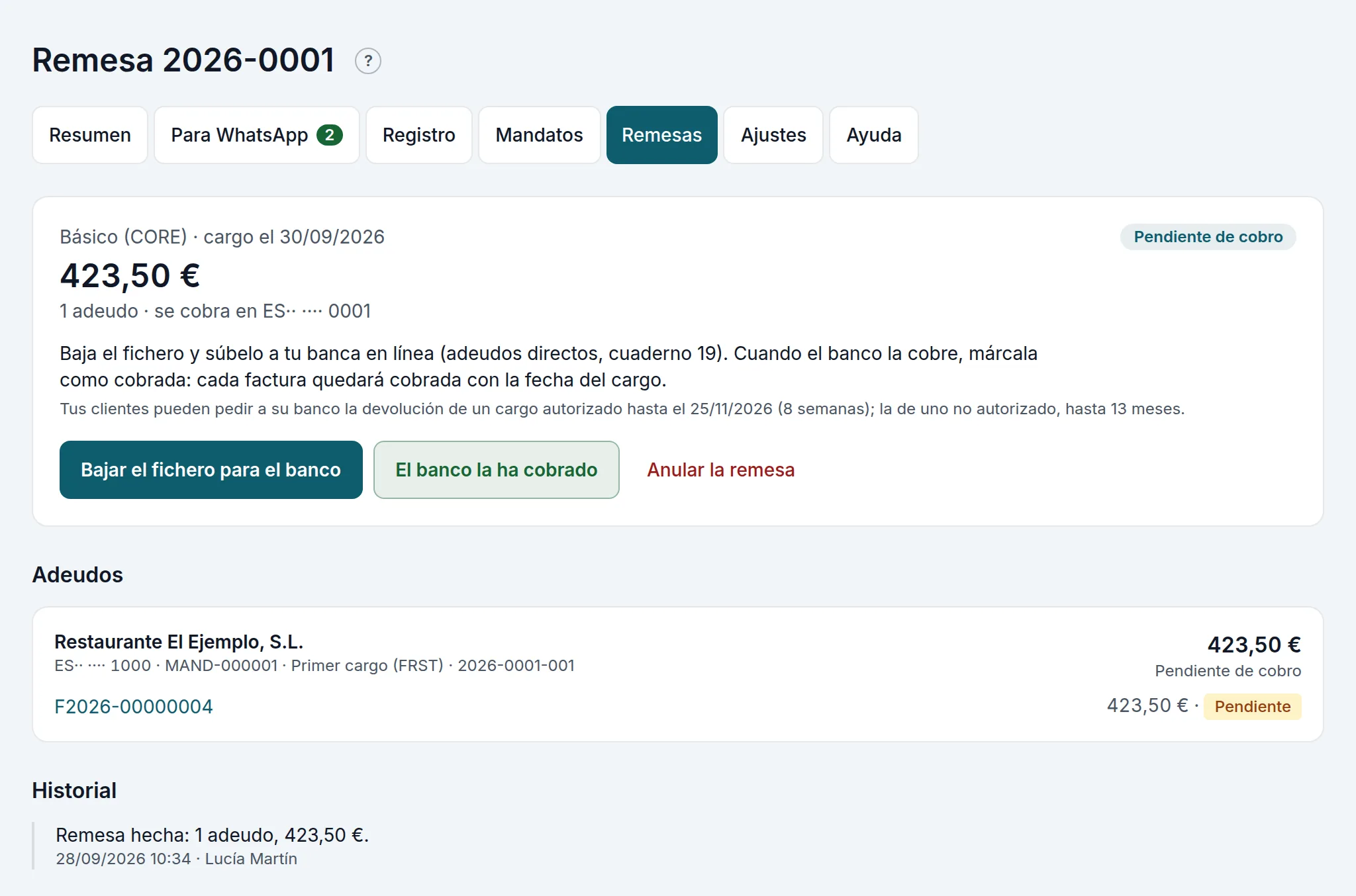Switch to the Ajustes tab
The width and height of the screenshot is (1356, 896).
(773, 135)
